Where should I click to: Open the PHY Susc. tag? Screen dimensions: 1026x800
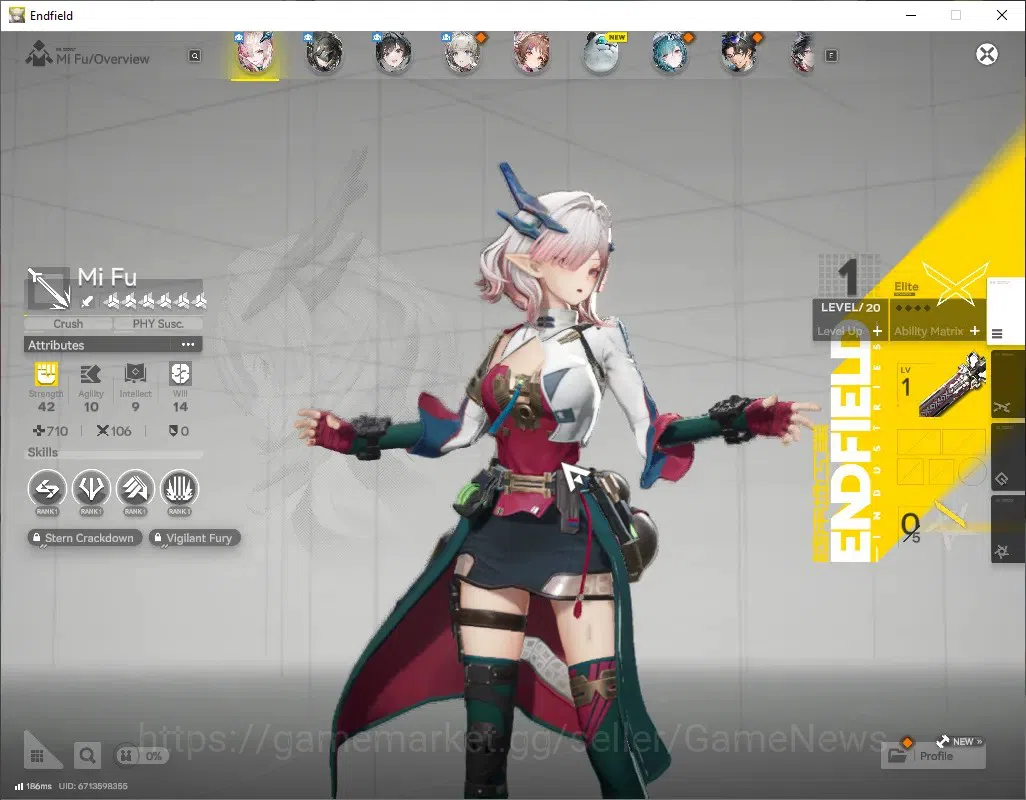pos(158,324)
